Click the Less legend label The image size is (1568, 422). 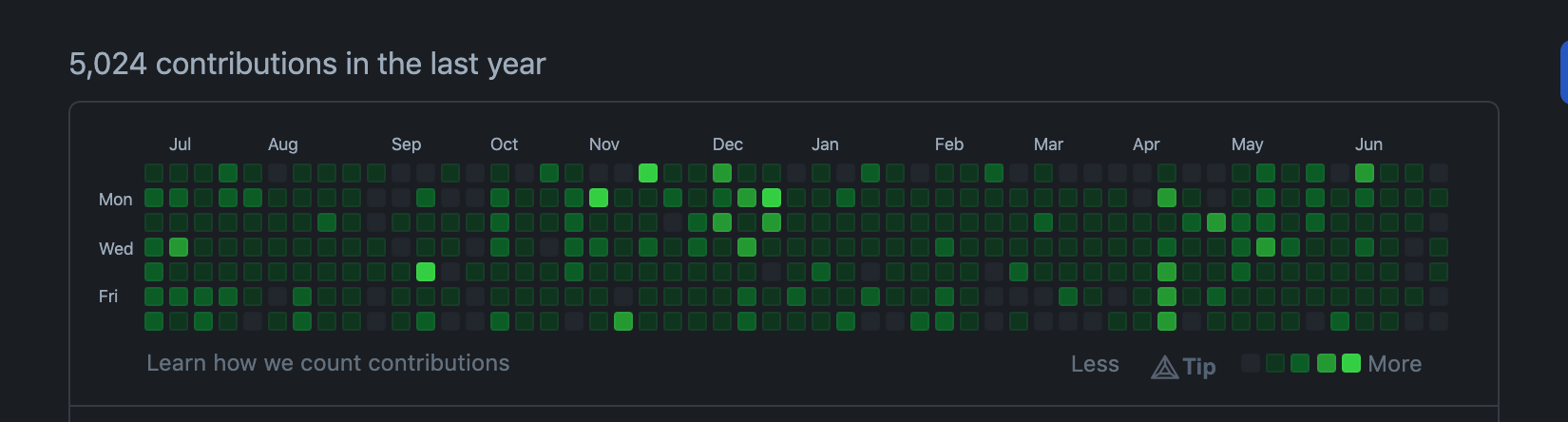[x=1095, y=364]
